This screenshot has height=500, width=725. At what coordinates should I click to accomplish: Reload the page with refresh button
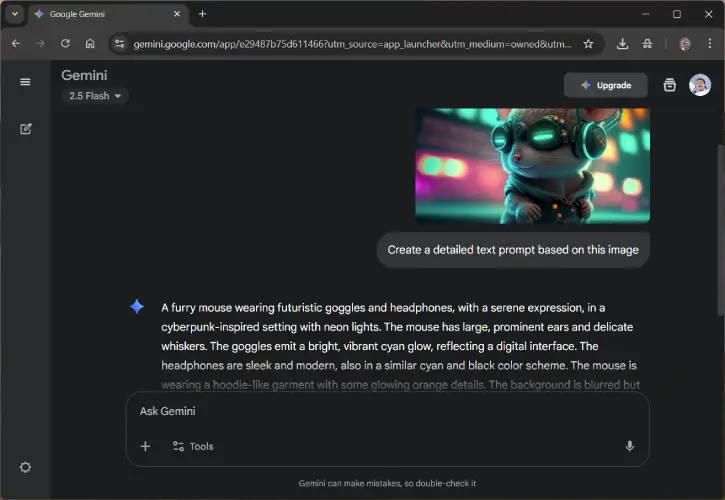tap(65, 44)
